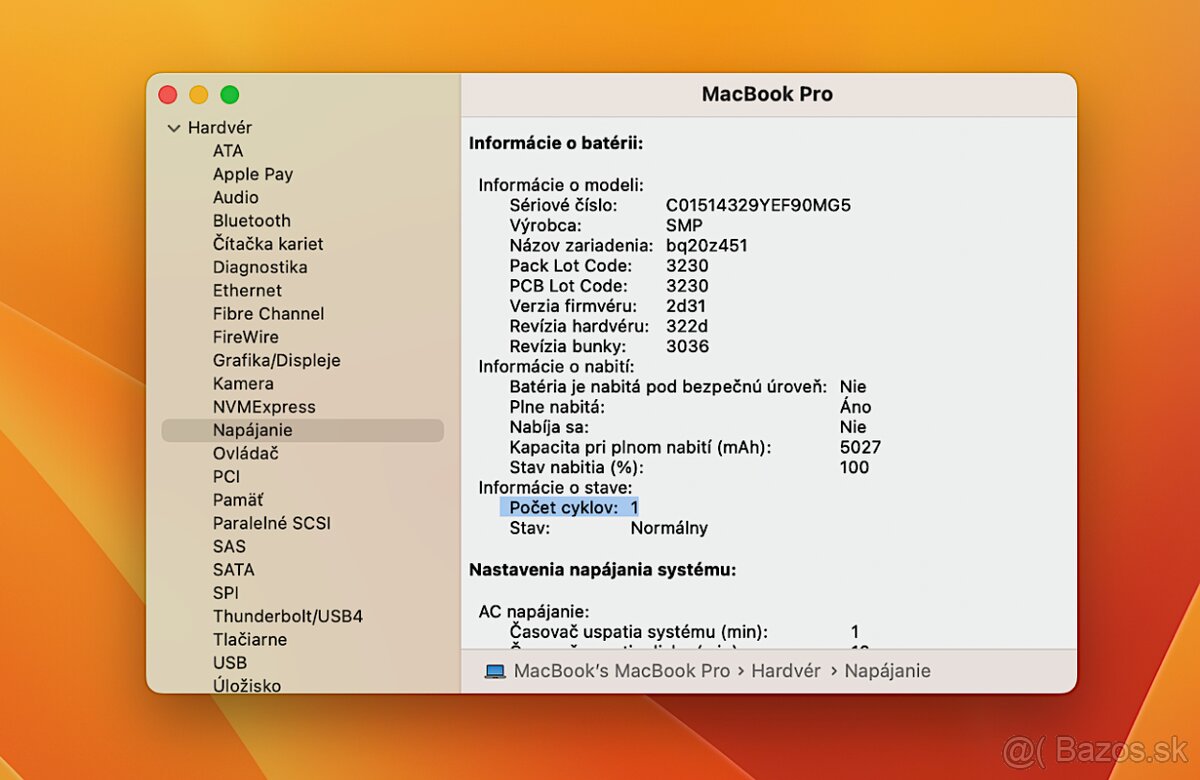Select PCI in the sidebar
The width and height of the screenshot is (1200, 780).
(x=226, y=476)
